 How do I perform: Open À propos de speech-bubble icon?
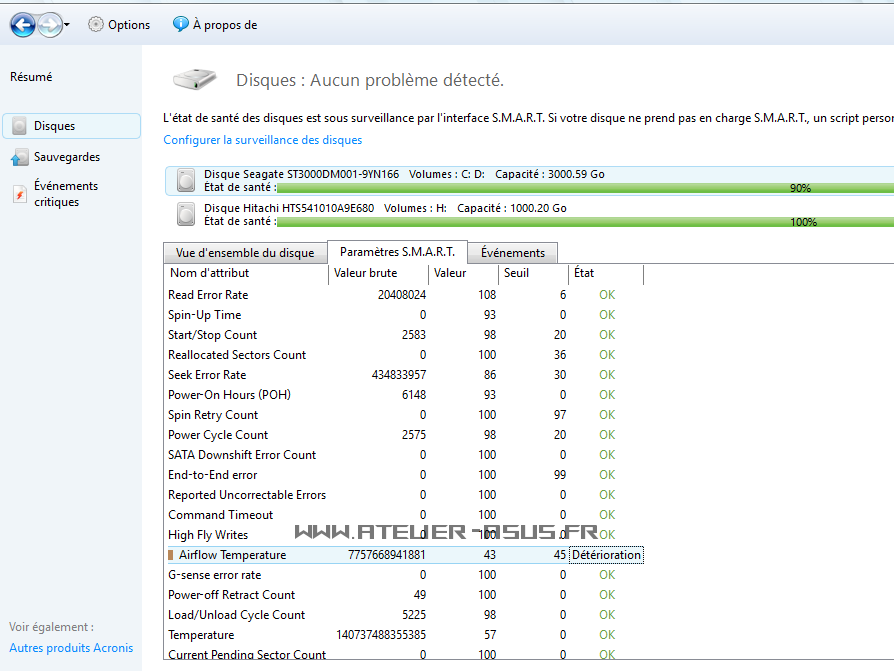(180, 25)
